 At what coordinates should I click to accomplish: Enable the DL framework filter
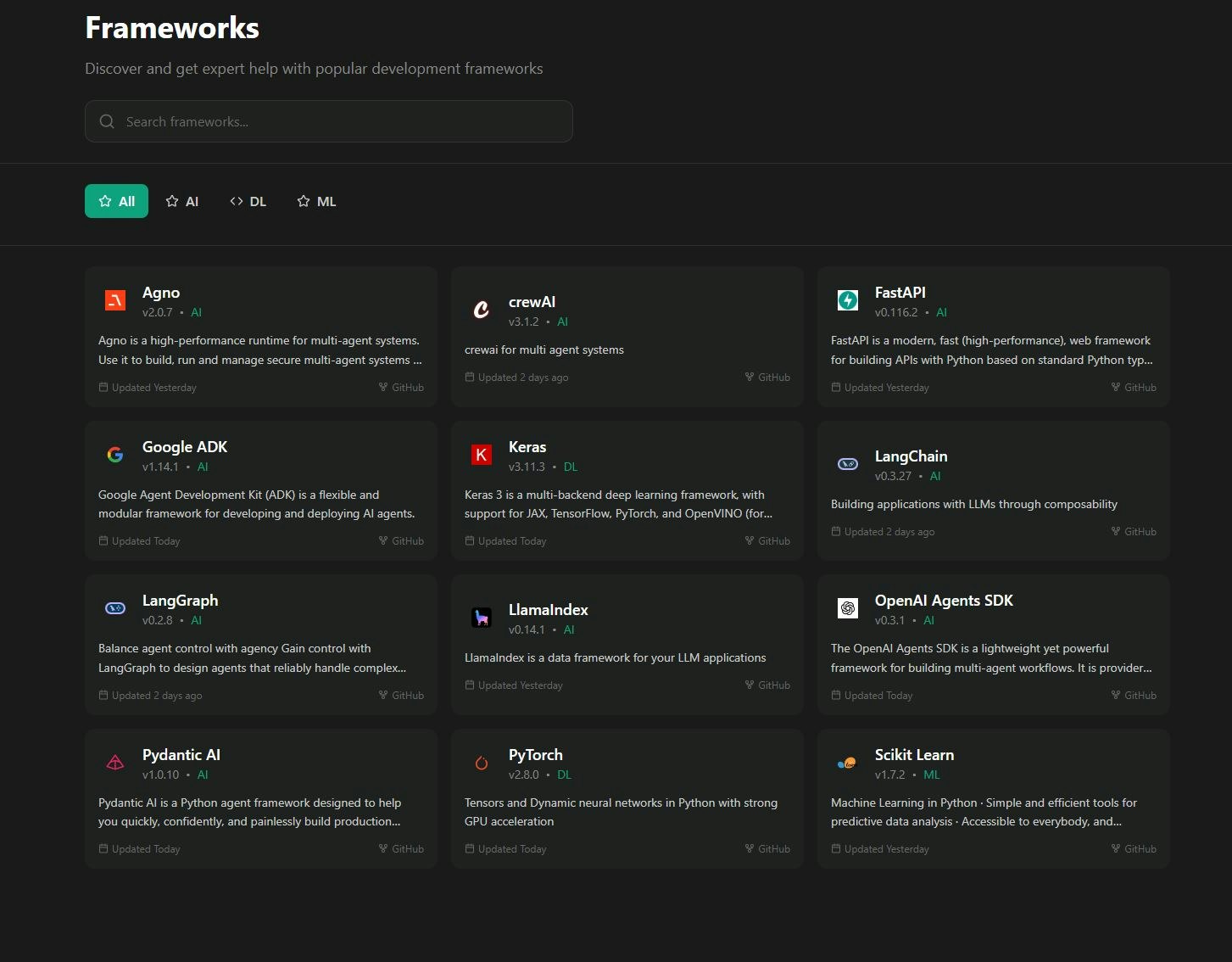(248, 201)
